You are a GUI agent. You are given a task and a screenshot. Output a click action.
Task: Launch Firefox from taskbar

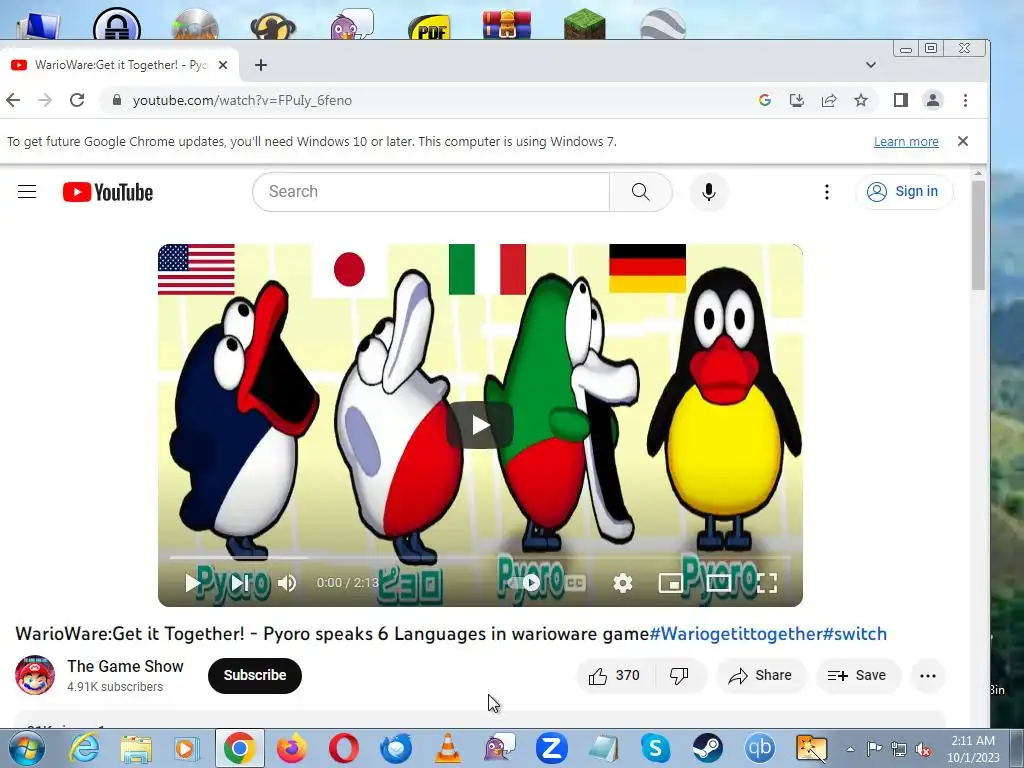[x=292, y=748]
